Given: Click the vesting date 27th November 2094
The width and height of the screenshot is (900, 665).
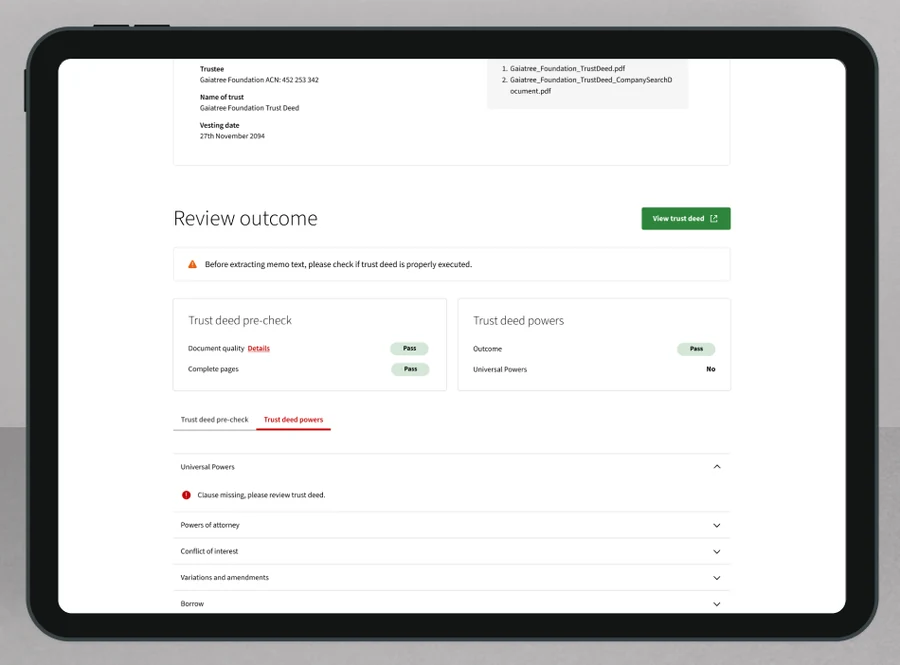Looking at the screenshot, I should [232, 136].
